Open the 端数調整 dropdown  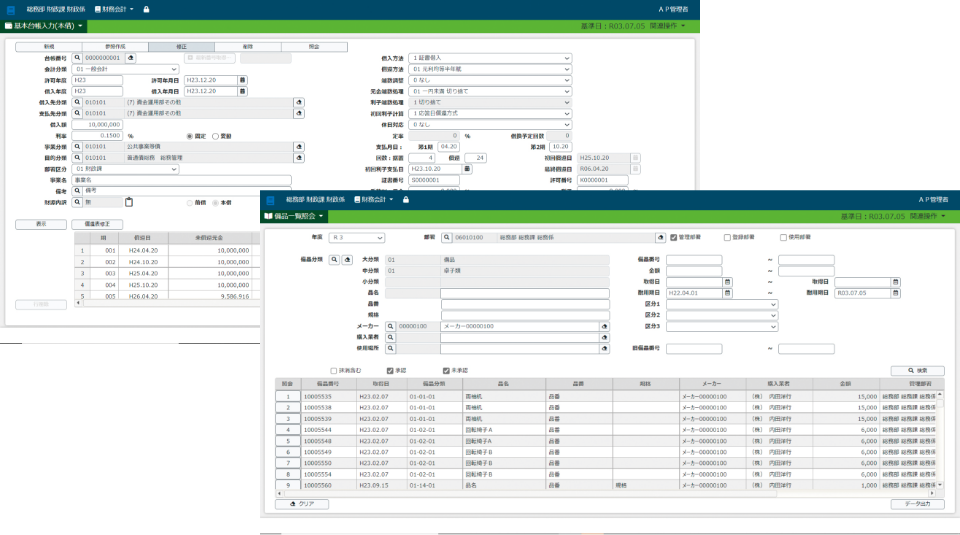tap(490, 80)
